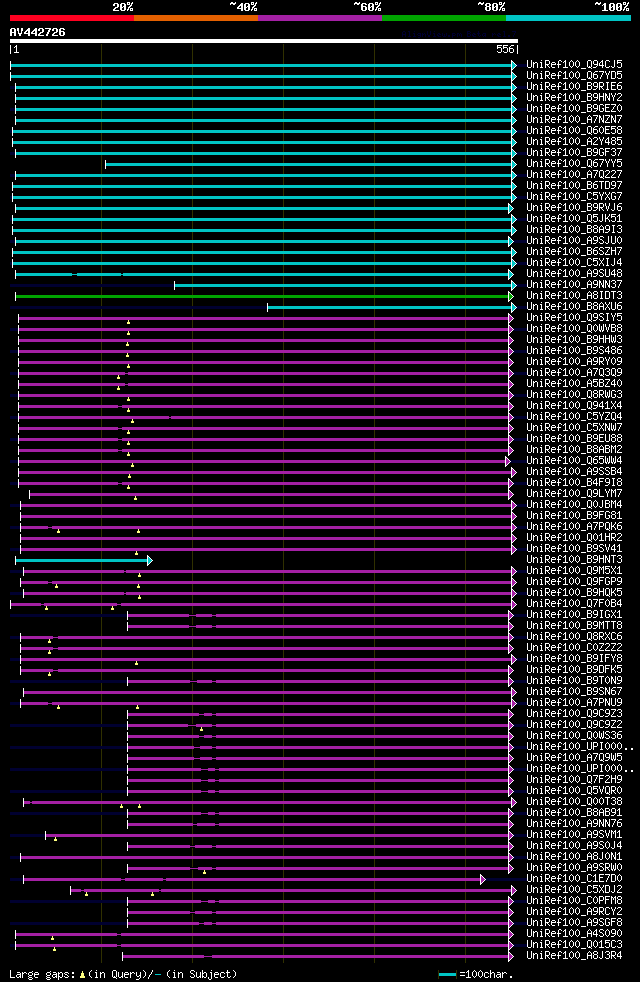Select label UniRef100_A9SJU0
Screen dimensions: 640x982
(574, 240)
